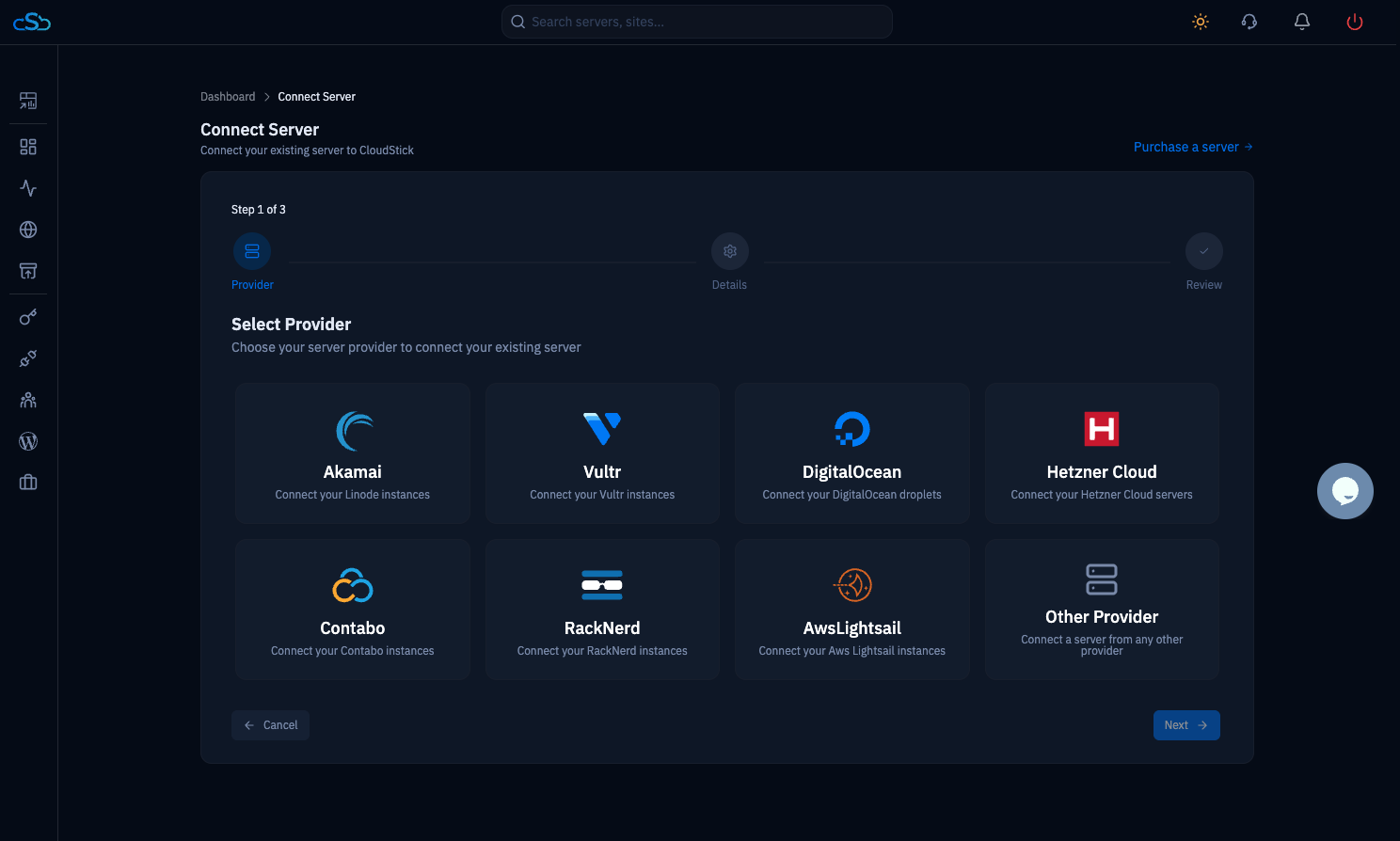Click the magnifier icon in search bar
The width and height of the screenshot is (1400, 841).
(x=518, y=22)
